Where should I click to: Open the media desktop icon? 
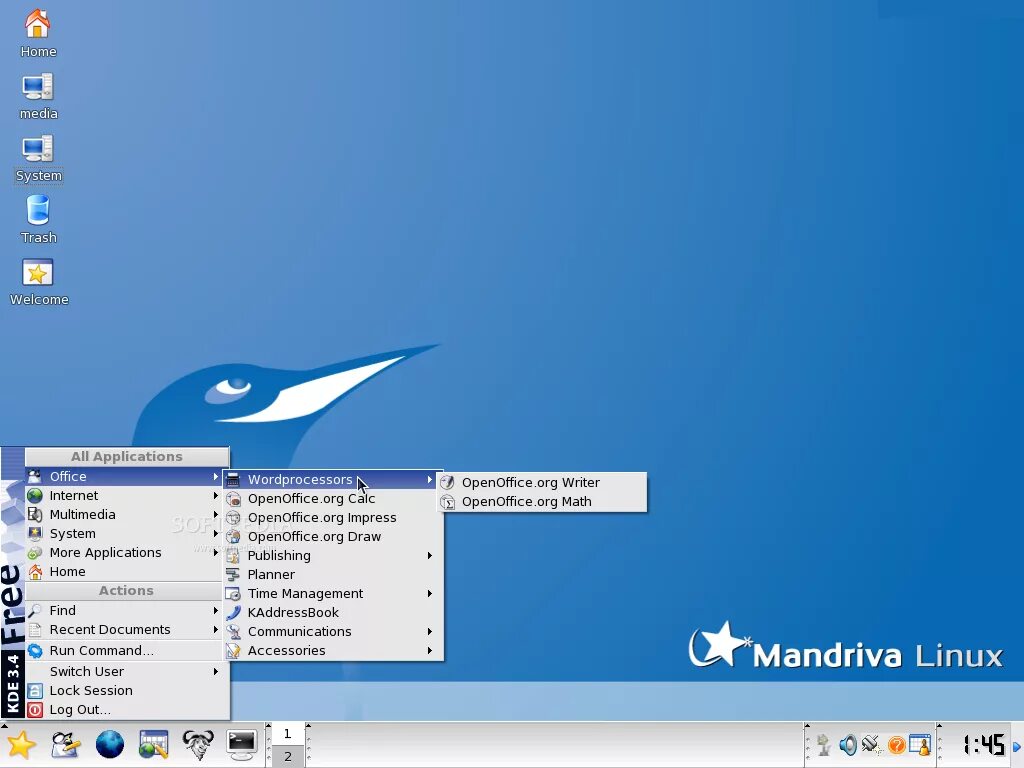[x=38, y=96]
